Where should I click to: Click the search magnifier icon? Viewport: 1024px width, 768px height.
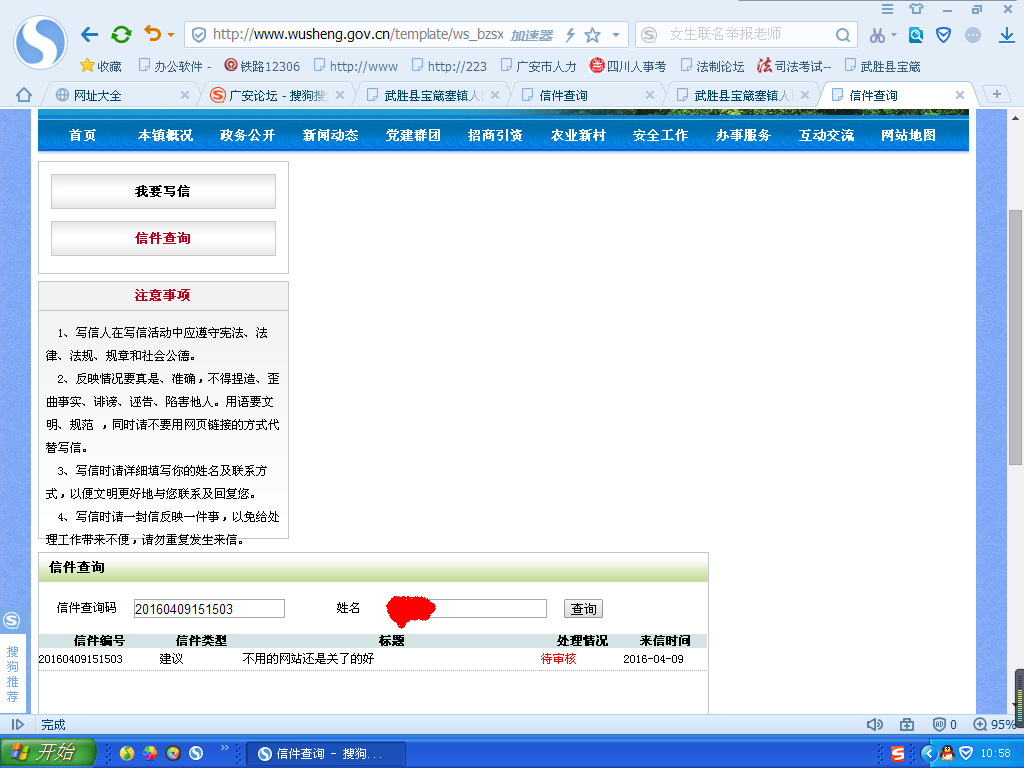[x=844, y=35]
